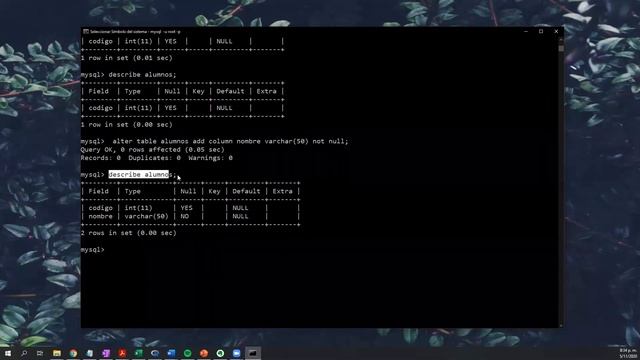
Task: Open Spotify from the taskbar
Action: [187, 353]
